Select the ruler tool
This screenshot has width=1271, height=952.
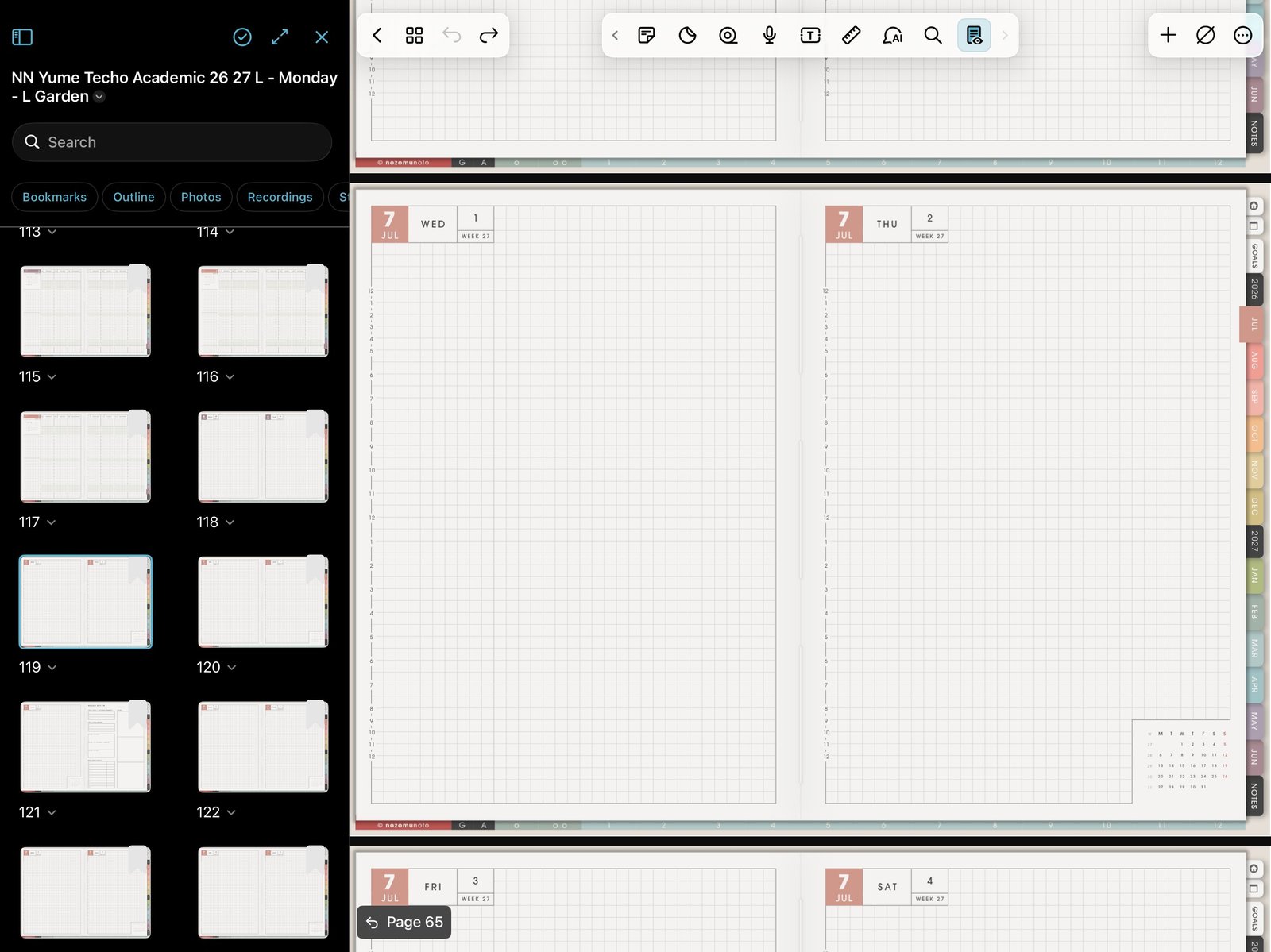[x=851, y=36]
